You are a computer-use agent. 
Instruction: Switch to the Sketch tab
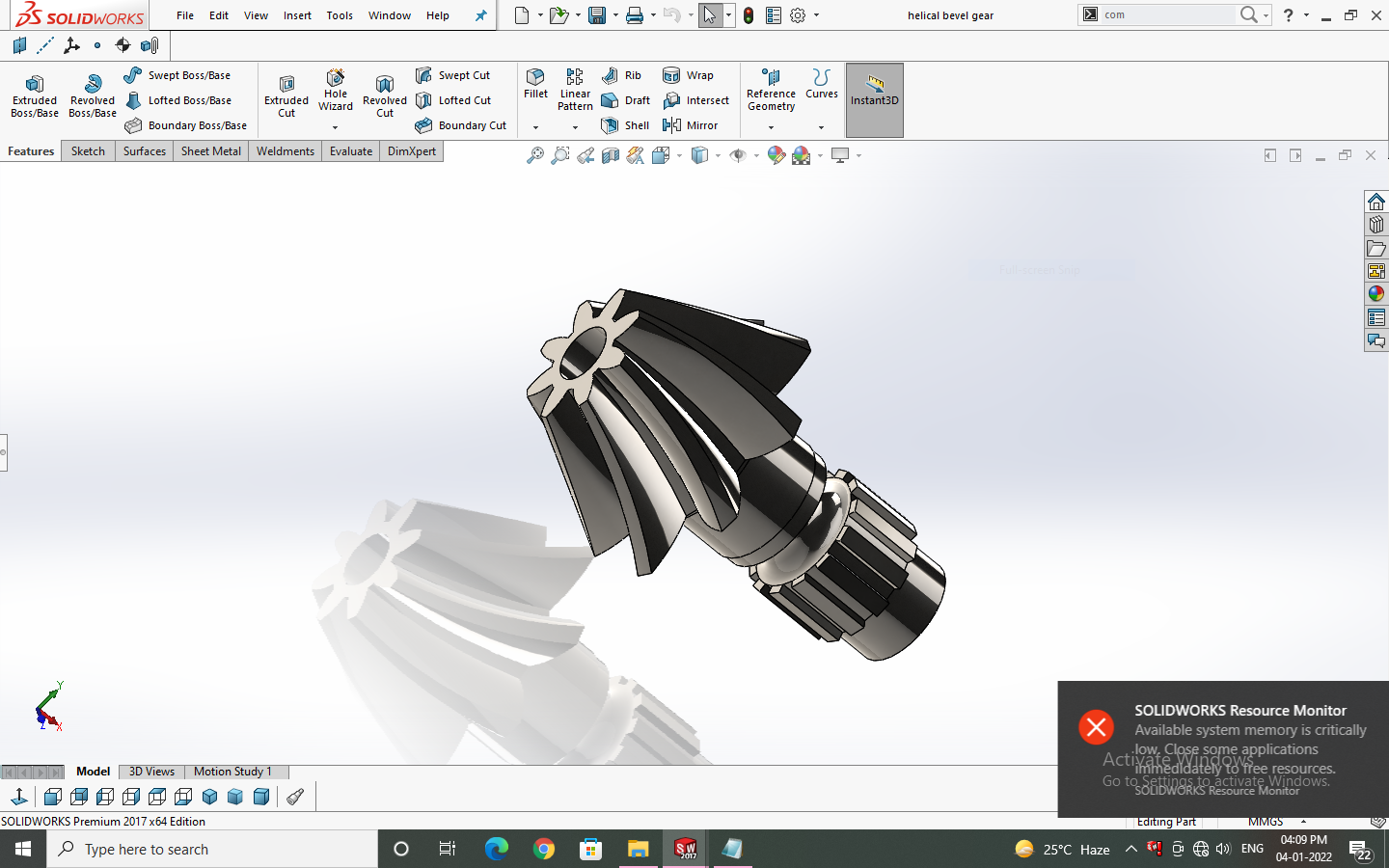click(x=88, y=151)
